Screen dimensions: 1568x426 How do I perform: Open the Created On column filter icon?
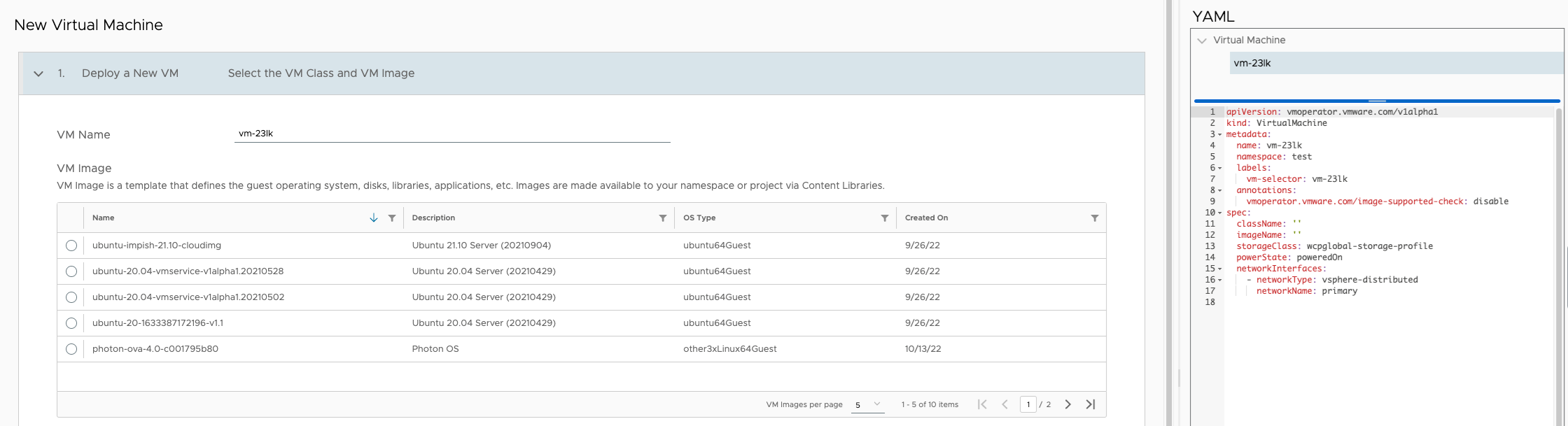[x=1095, y=218]
